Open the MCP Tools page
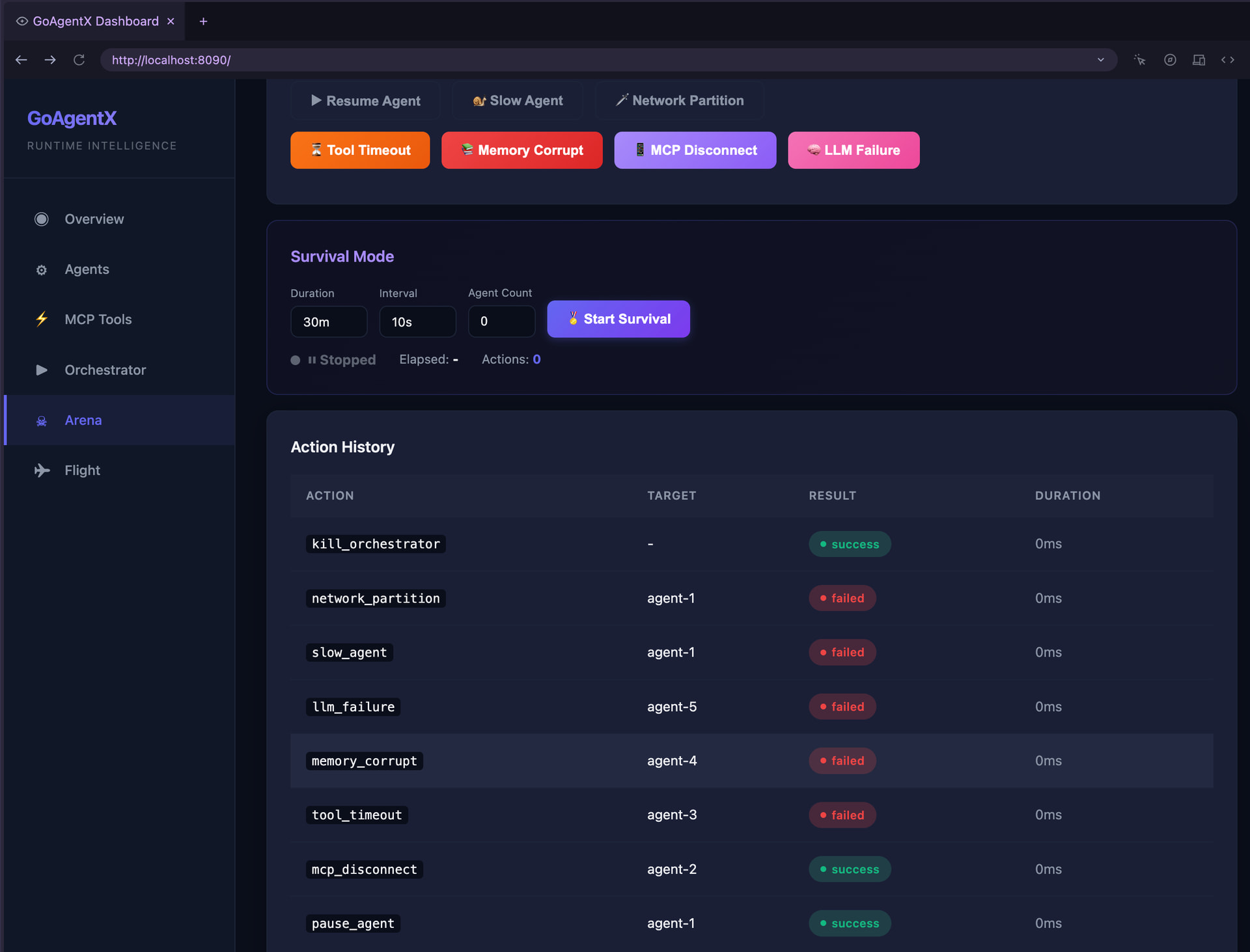Viewport: 1250px width, 952px height. (119, 320)
